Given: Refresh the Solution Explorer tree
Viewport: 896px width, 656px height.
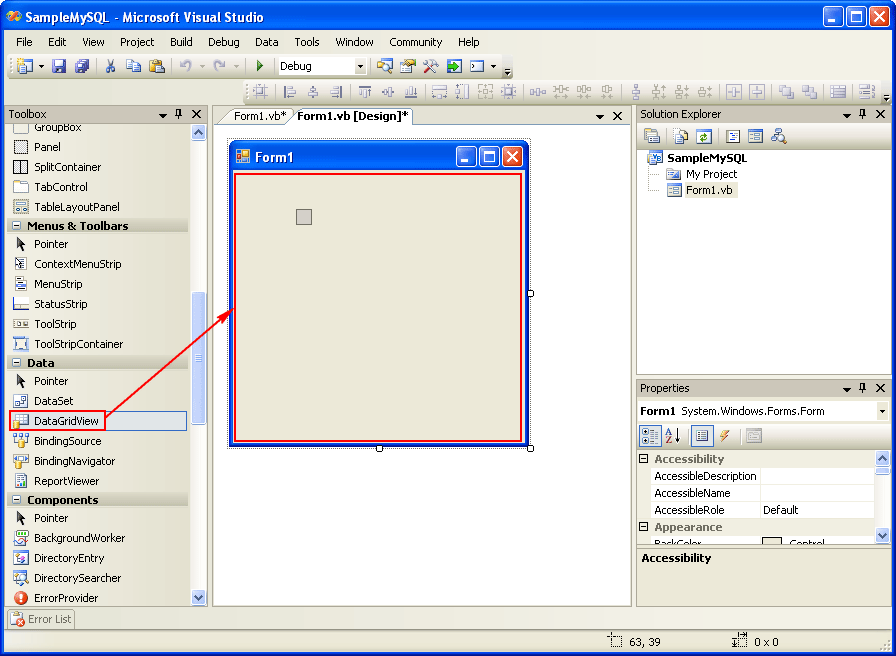Looking at the screenshot, I should [703, 137].
